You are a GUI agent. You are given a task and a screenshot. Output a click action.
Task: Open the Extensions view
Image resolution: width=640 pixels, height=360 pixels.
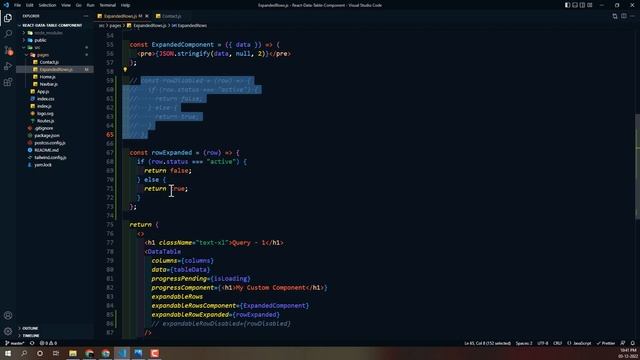point(8,82)
